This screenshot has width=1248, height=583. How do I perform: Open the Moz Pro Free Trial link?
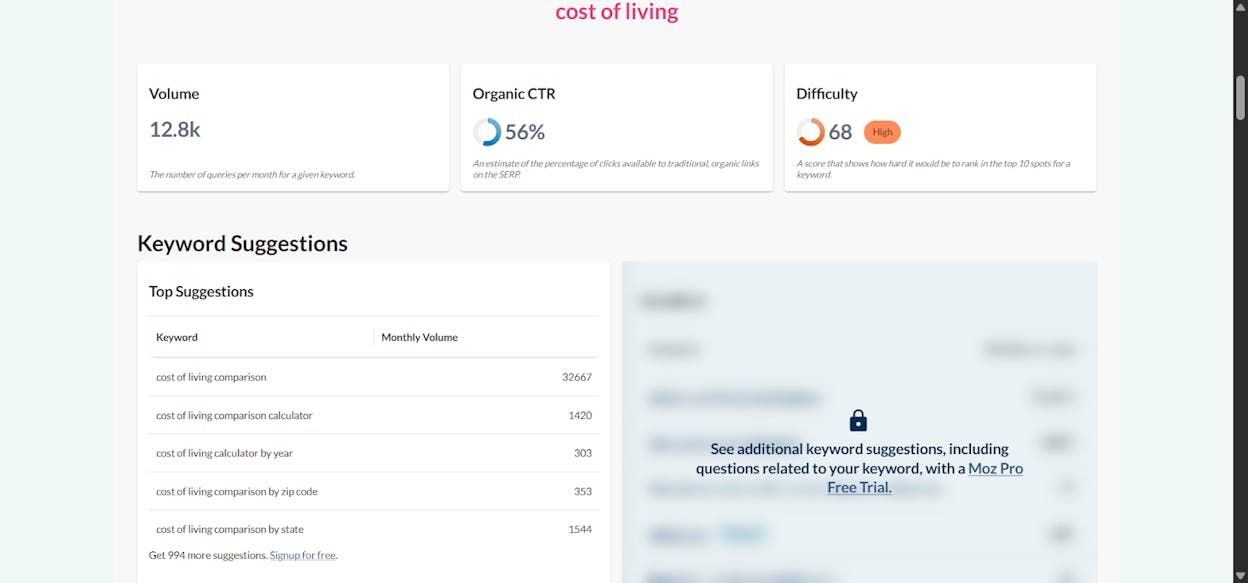(x=925, y=478)
